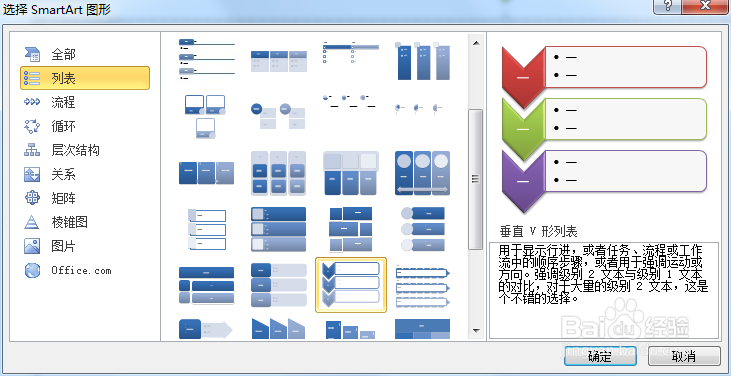731x376 pixels.
Task: Click the 垂直 V 形列表 layout title
Action: 538,231
